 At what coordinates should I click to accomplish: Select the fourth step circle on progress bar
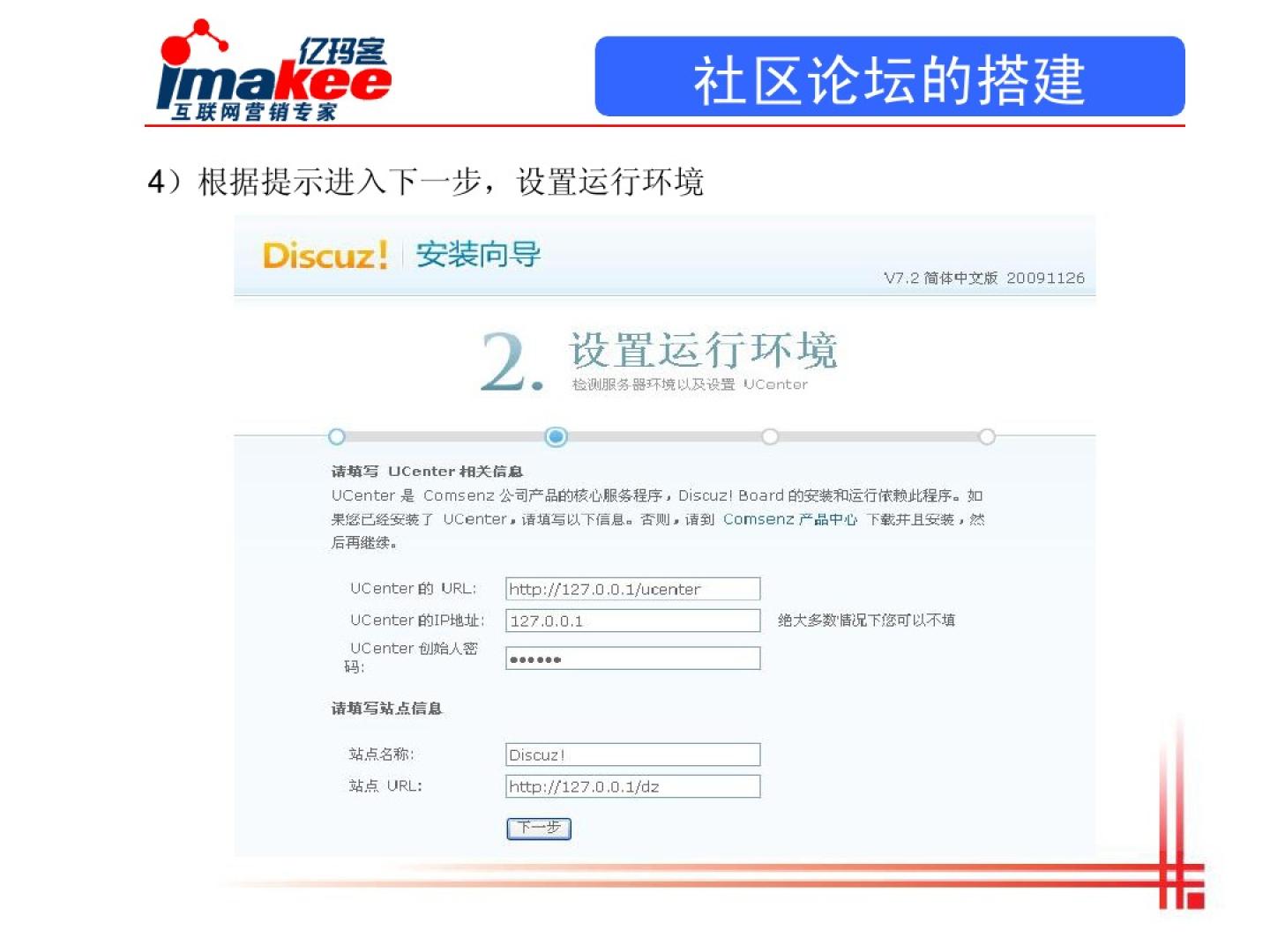pyautogui.click(x=987, y=436)
